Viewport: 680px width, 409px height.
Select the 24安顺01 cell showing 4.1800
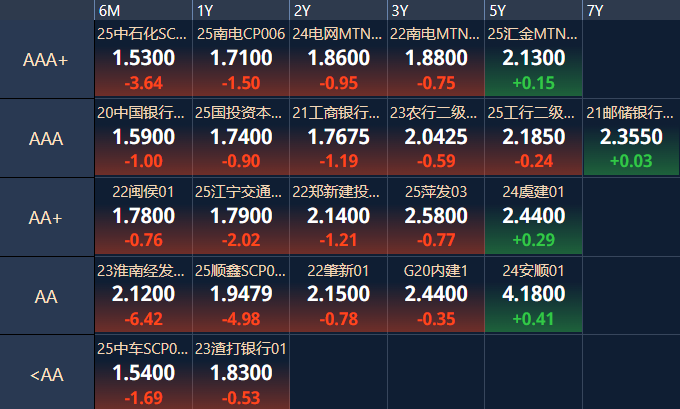pos(533,295)
